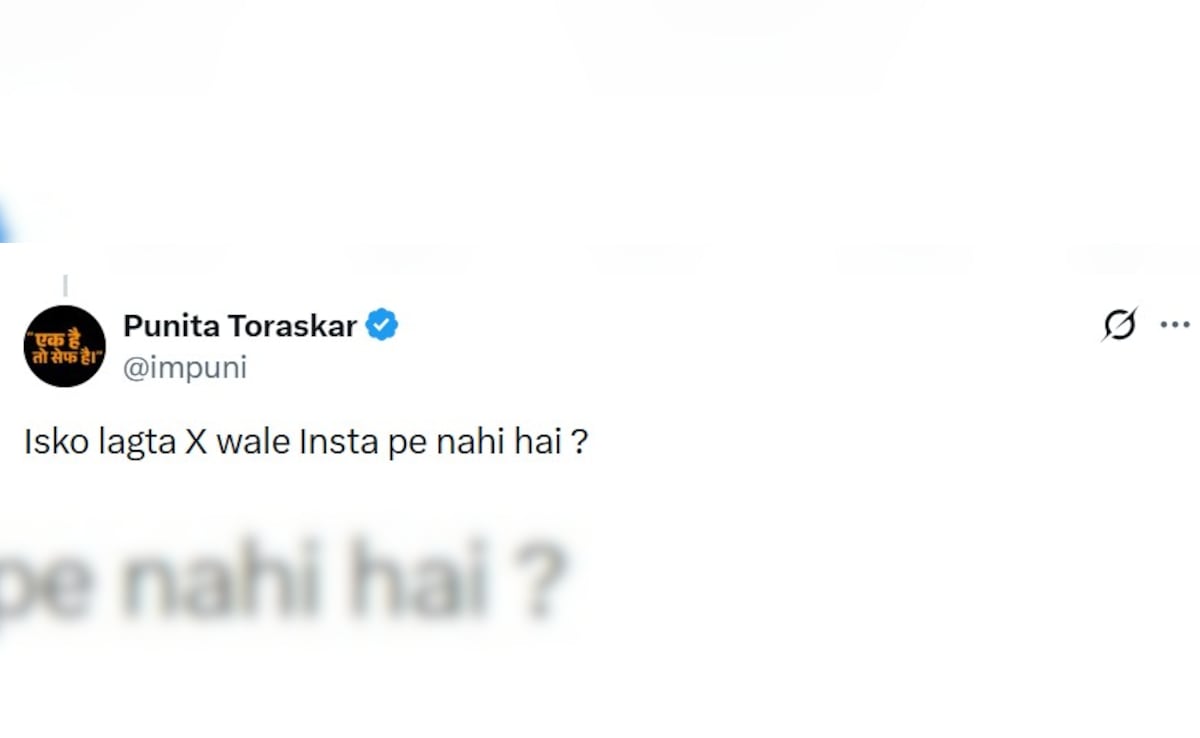Screen dimensions: 1200x738
Task: Click the Grok slashed-circle icon
Action: [1119, 325]
